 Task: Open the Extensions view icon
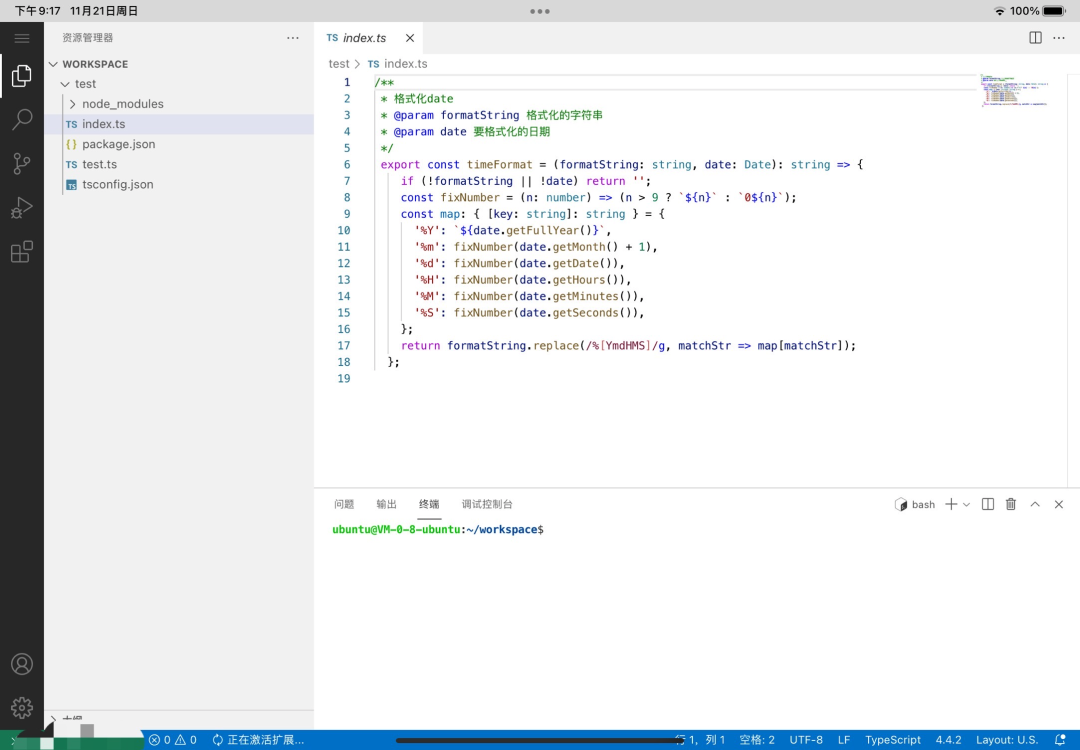pyautogui.click(x=21, y=251)
